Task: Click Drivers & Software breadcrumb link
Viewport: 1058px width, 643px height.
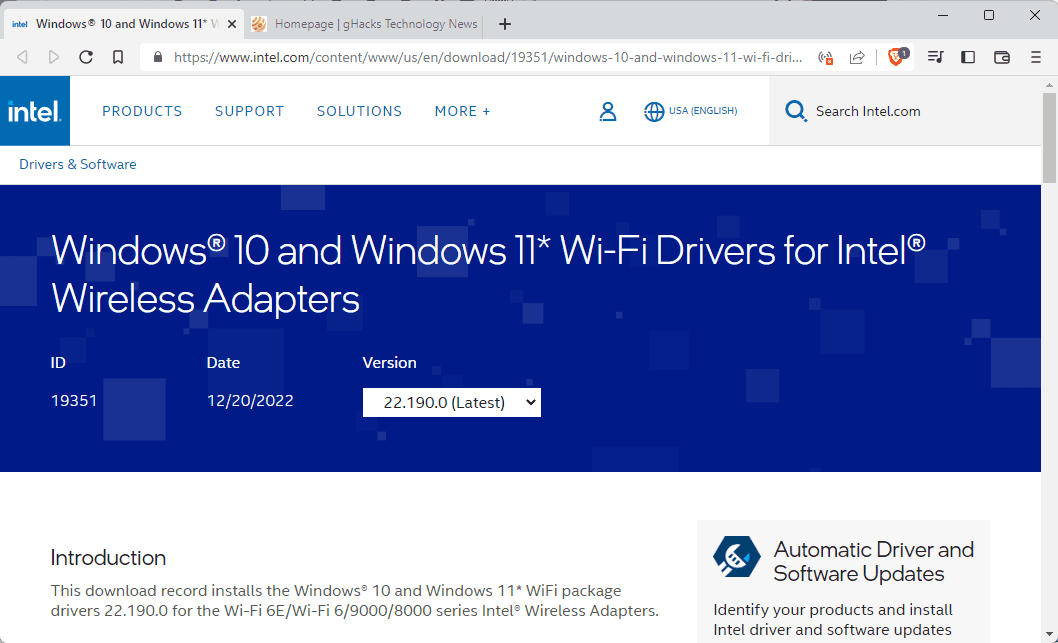Action: tap(78, 164)
